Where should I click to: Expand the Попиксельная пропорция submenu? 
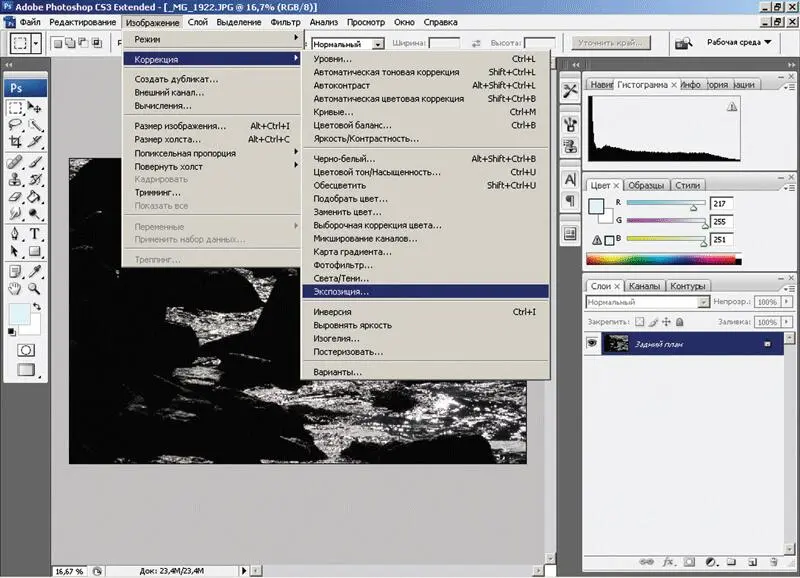212,153
